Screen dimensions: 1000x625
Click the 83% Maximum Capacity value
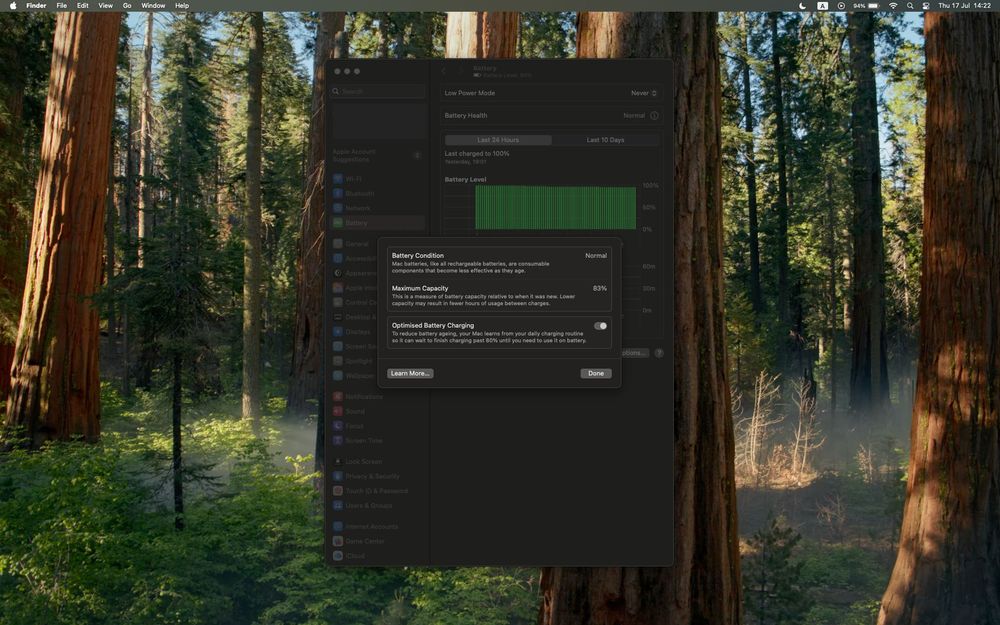599,288
